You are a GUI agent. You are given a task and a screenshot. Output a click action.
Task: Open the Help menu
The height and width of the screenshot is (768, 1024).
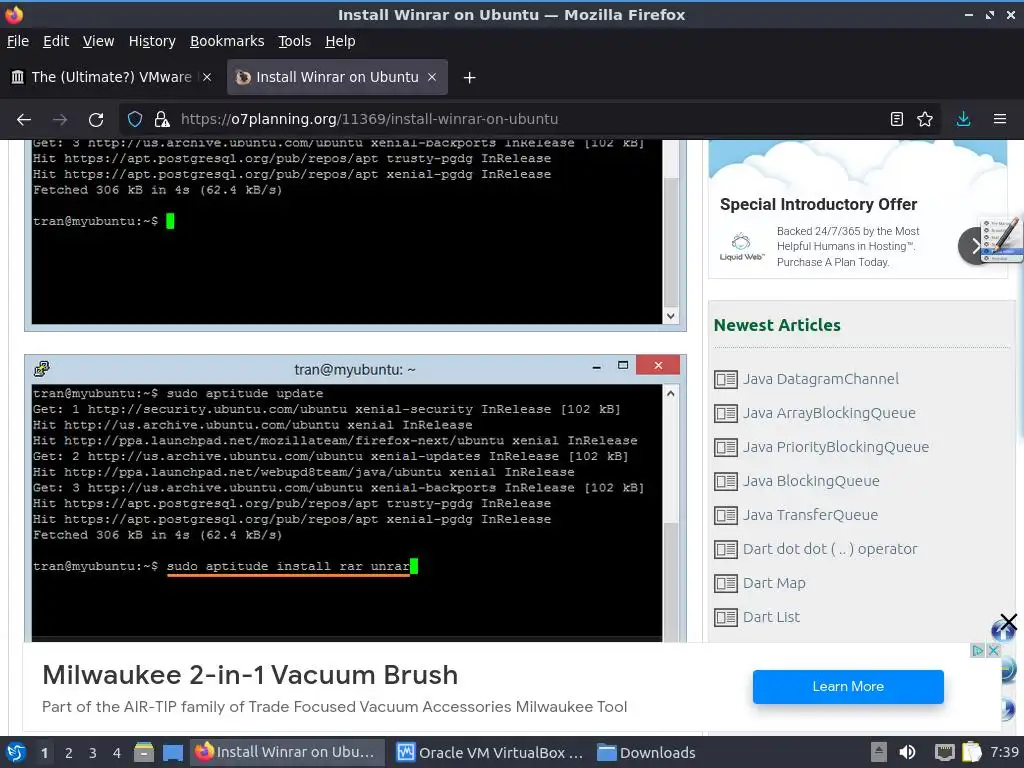pyautogui.click(x=340, y=41)
